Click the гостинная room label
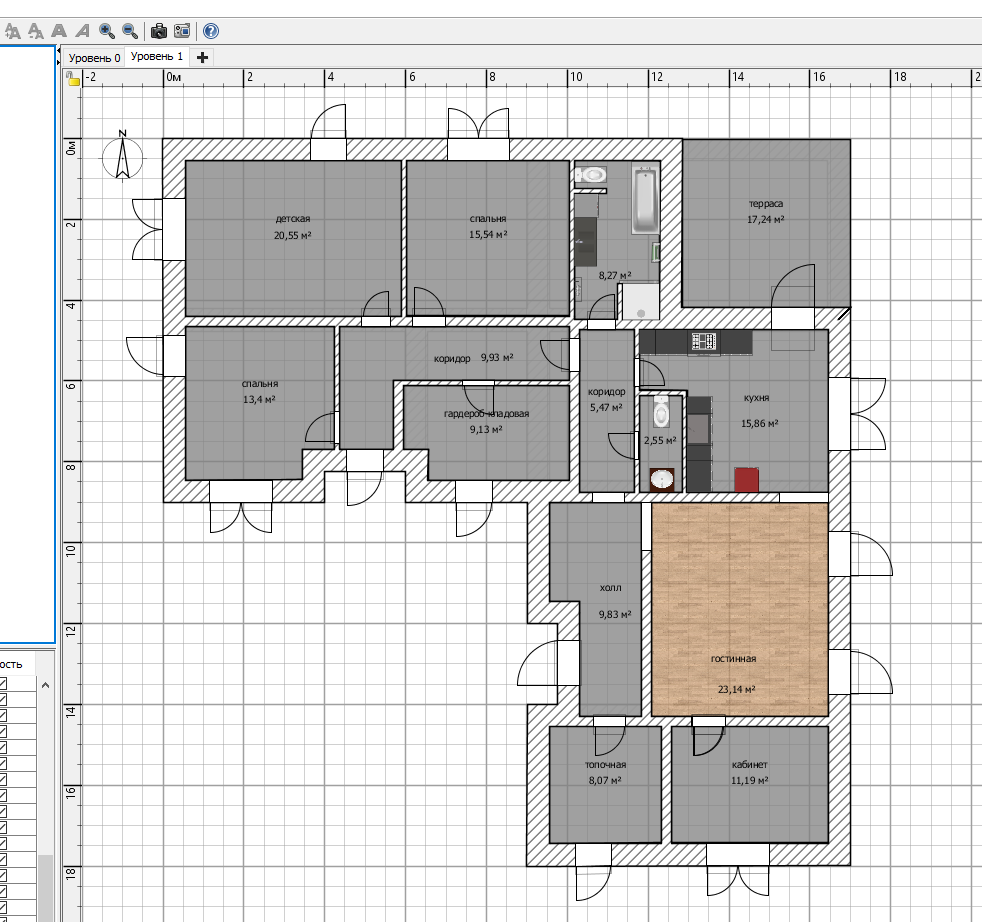The height and width of the screenshot is (922, 982). point(733,658)
